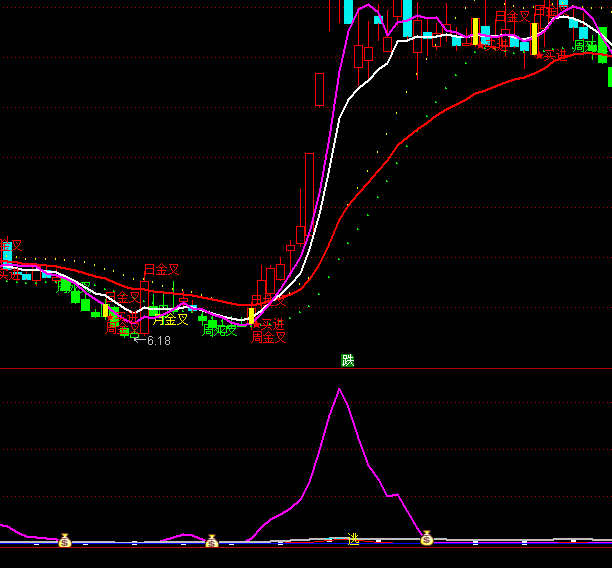This screenshot has height=568, width=612.
Task: Click the 逃 signal marker in indicator panel
Action: click(353, 540)
